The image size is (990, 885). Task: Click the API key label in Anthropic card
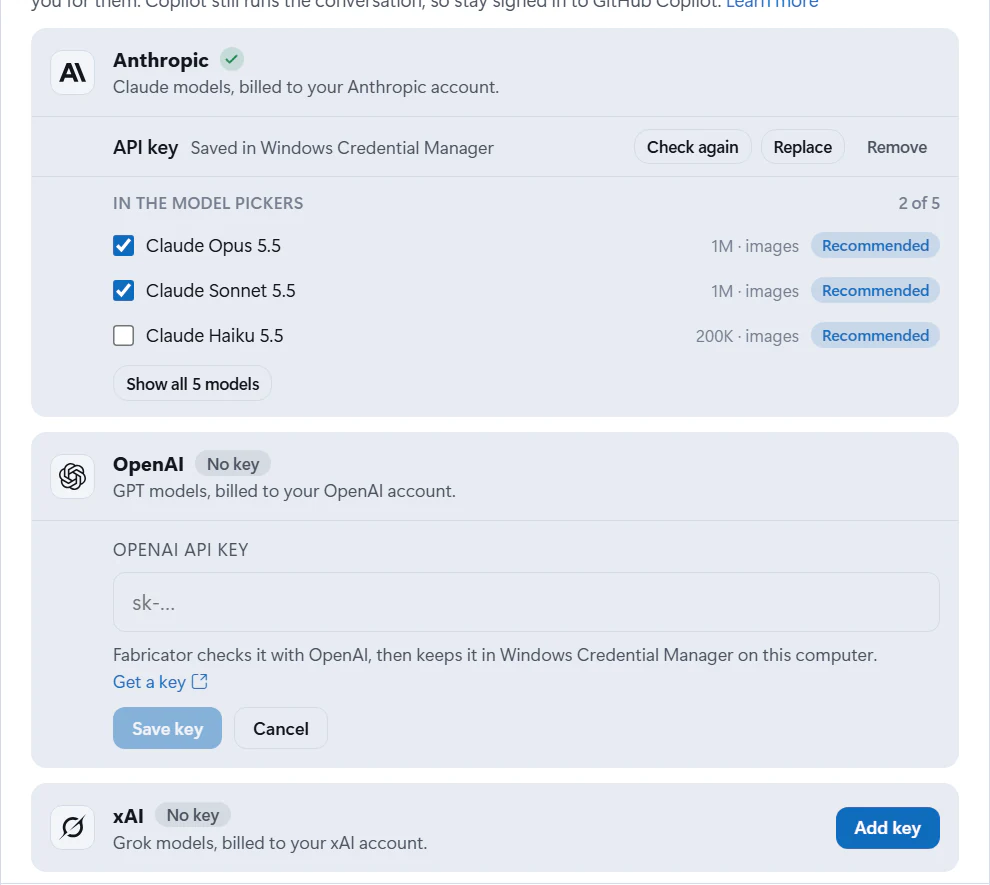[145, 148]
